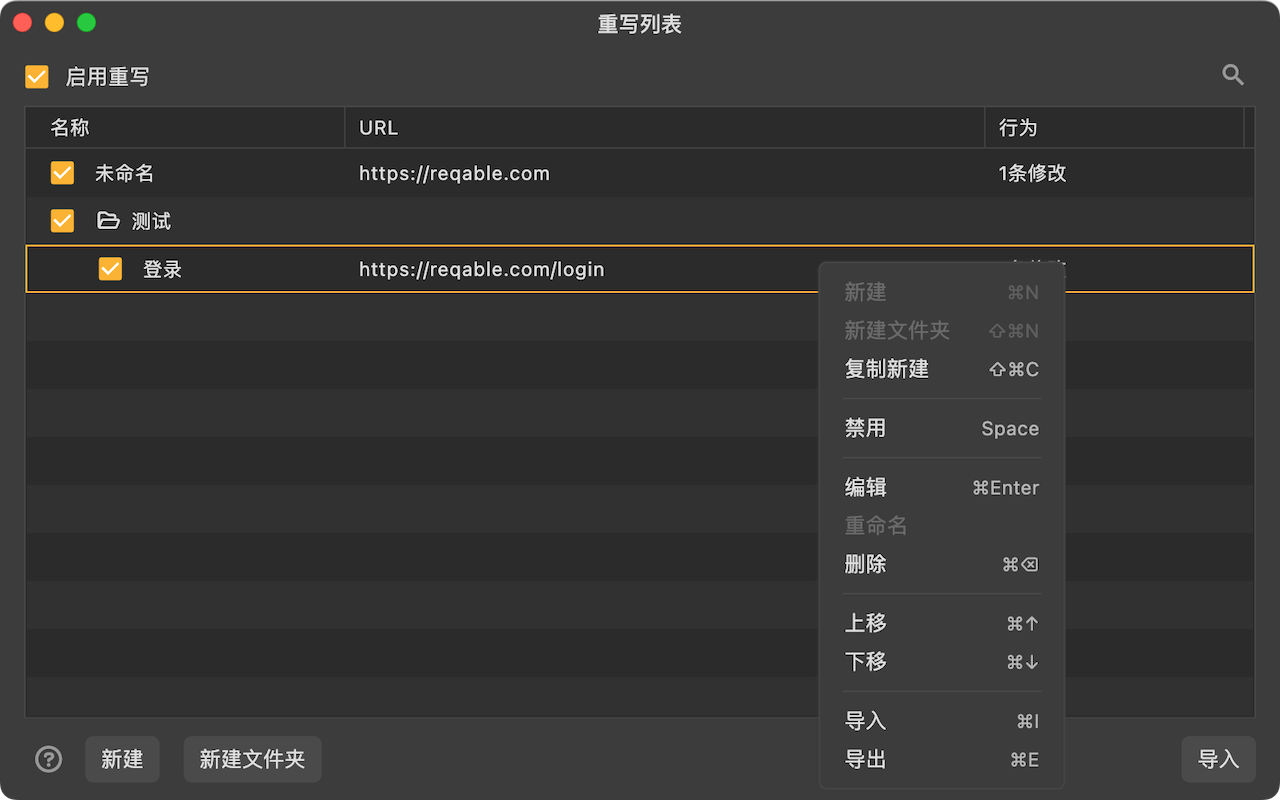Screen dimensions: 1280x800
Task: Choose 下移 in the context menu
Action: (x=942, y=661)
